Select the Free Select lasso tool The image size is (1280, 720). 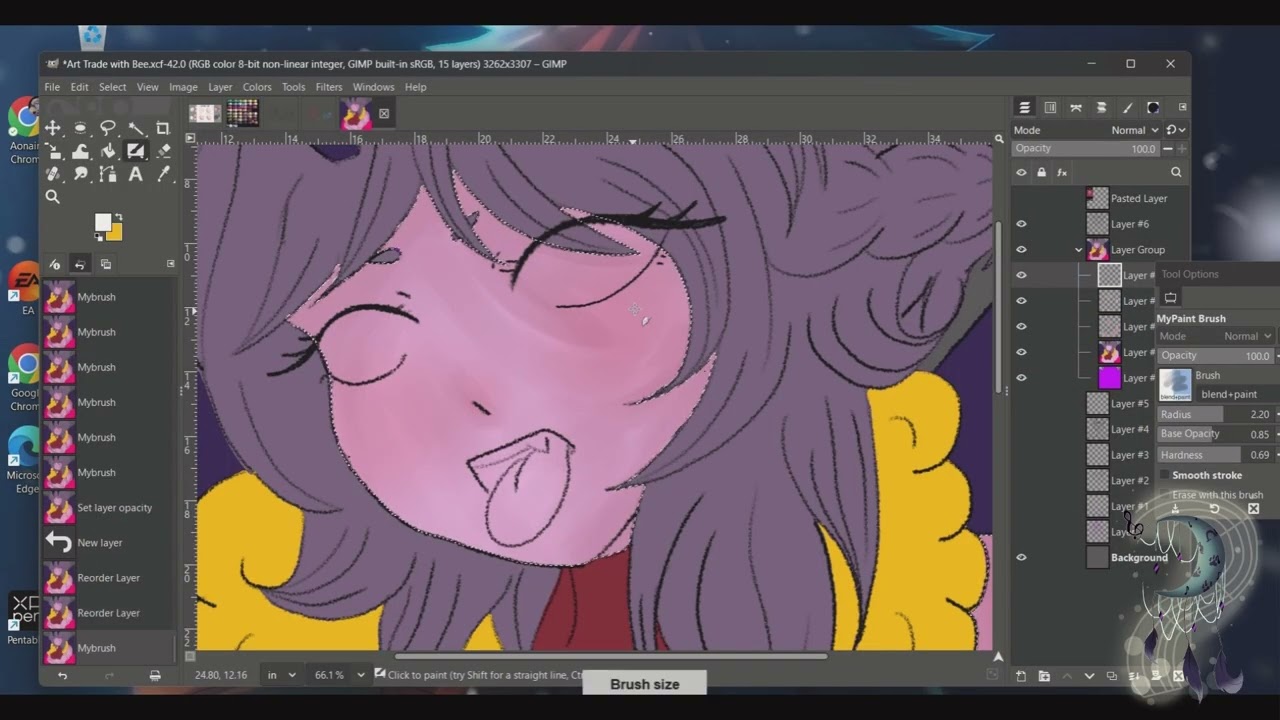tap(108, 128)
